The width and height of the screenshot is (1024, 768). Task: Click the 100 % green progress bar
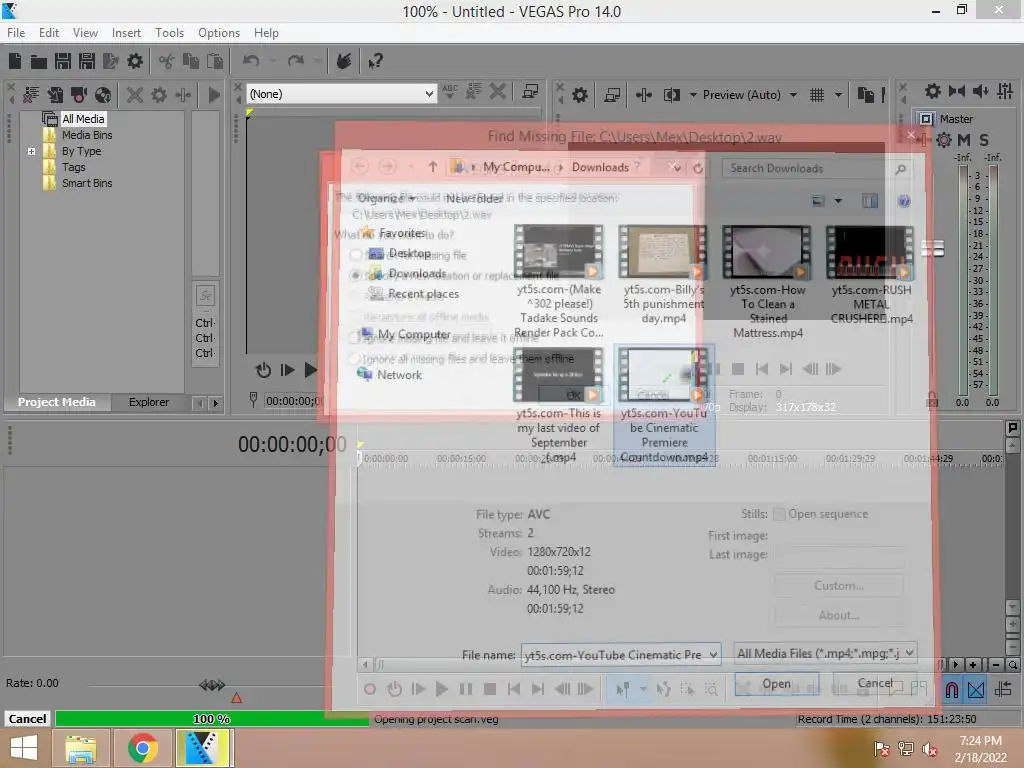pyautogui.click(x=212, y=719)
